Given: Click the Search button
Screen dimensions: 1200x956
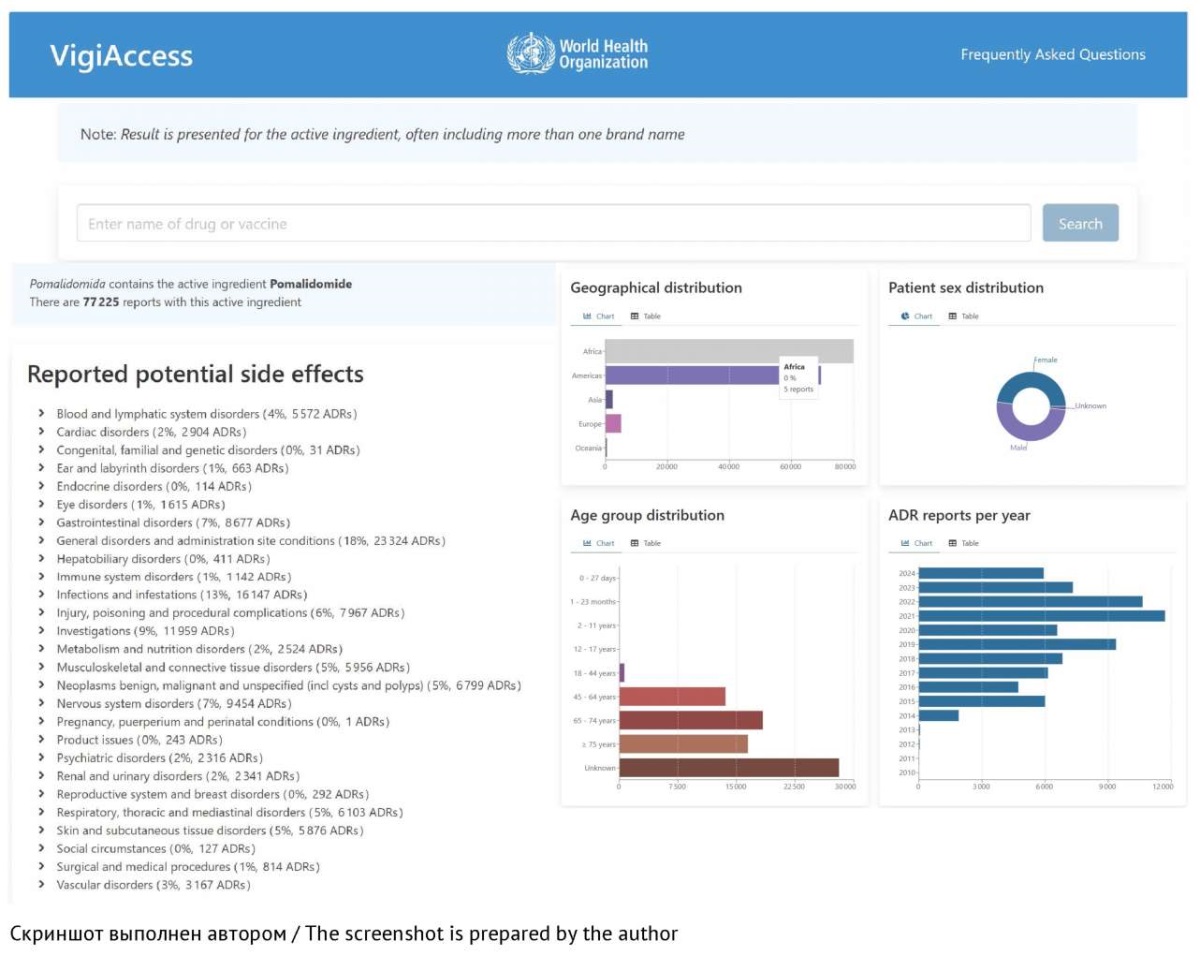Looking at the screenshot, I should 1080,224.
